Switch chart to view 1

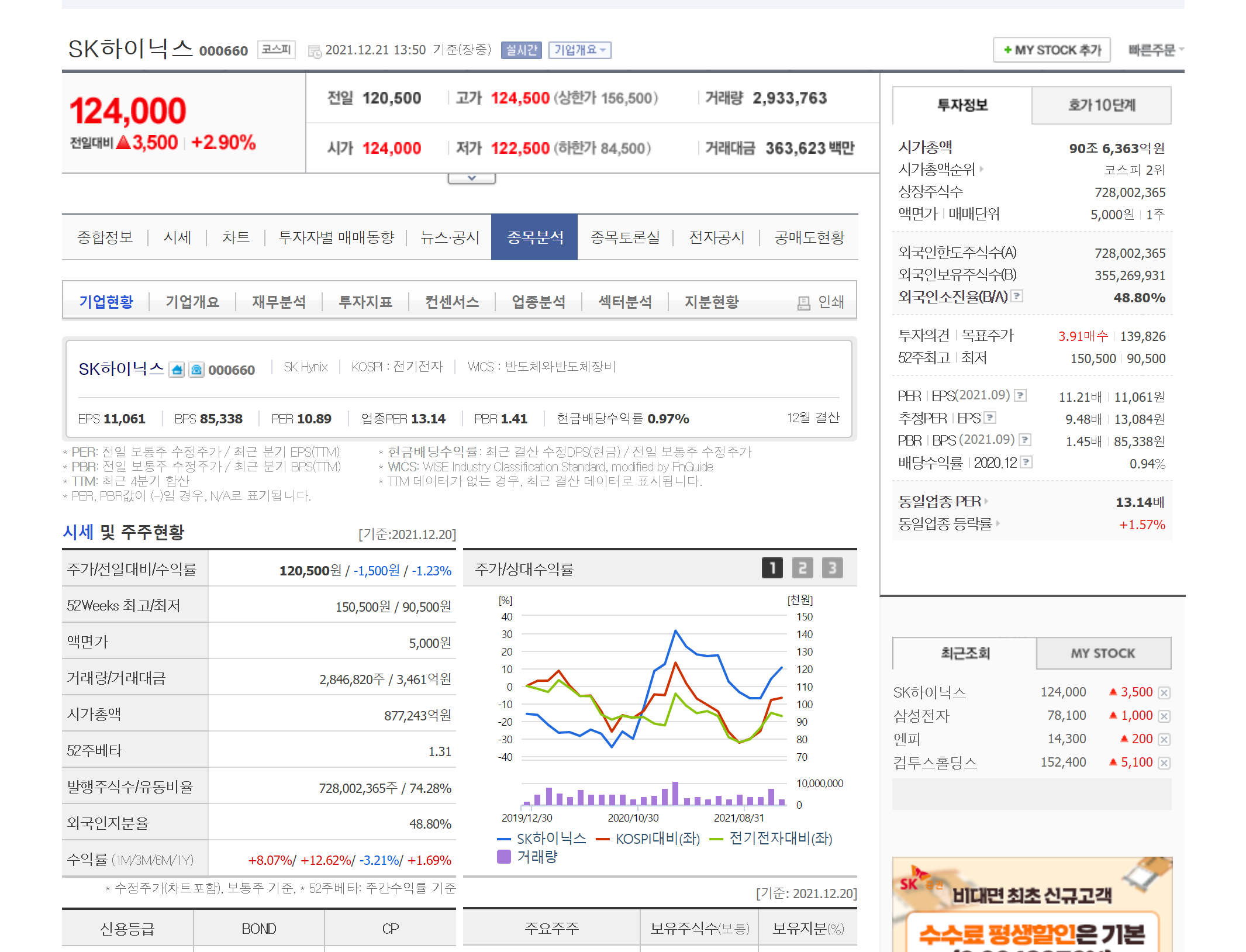pos(772,568)
